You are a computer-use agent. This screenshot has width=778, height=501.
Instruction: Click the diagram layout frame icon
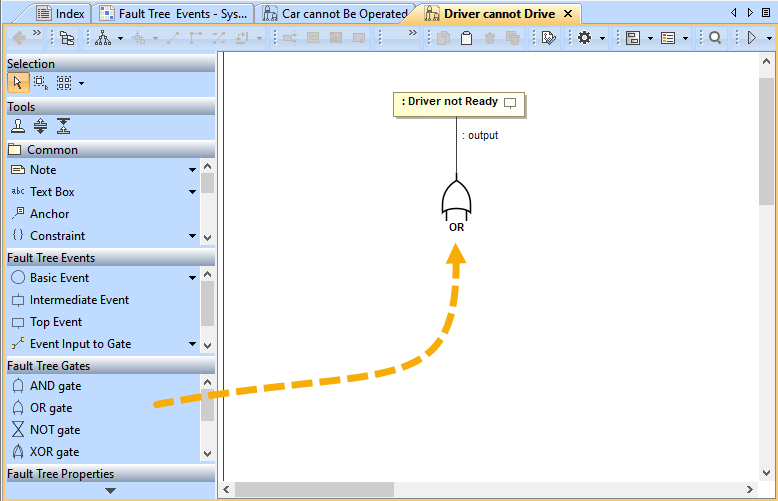coord(633,38)
